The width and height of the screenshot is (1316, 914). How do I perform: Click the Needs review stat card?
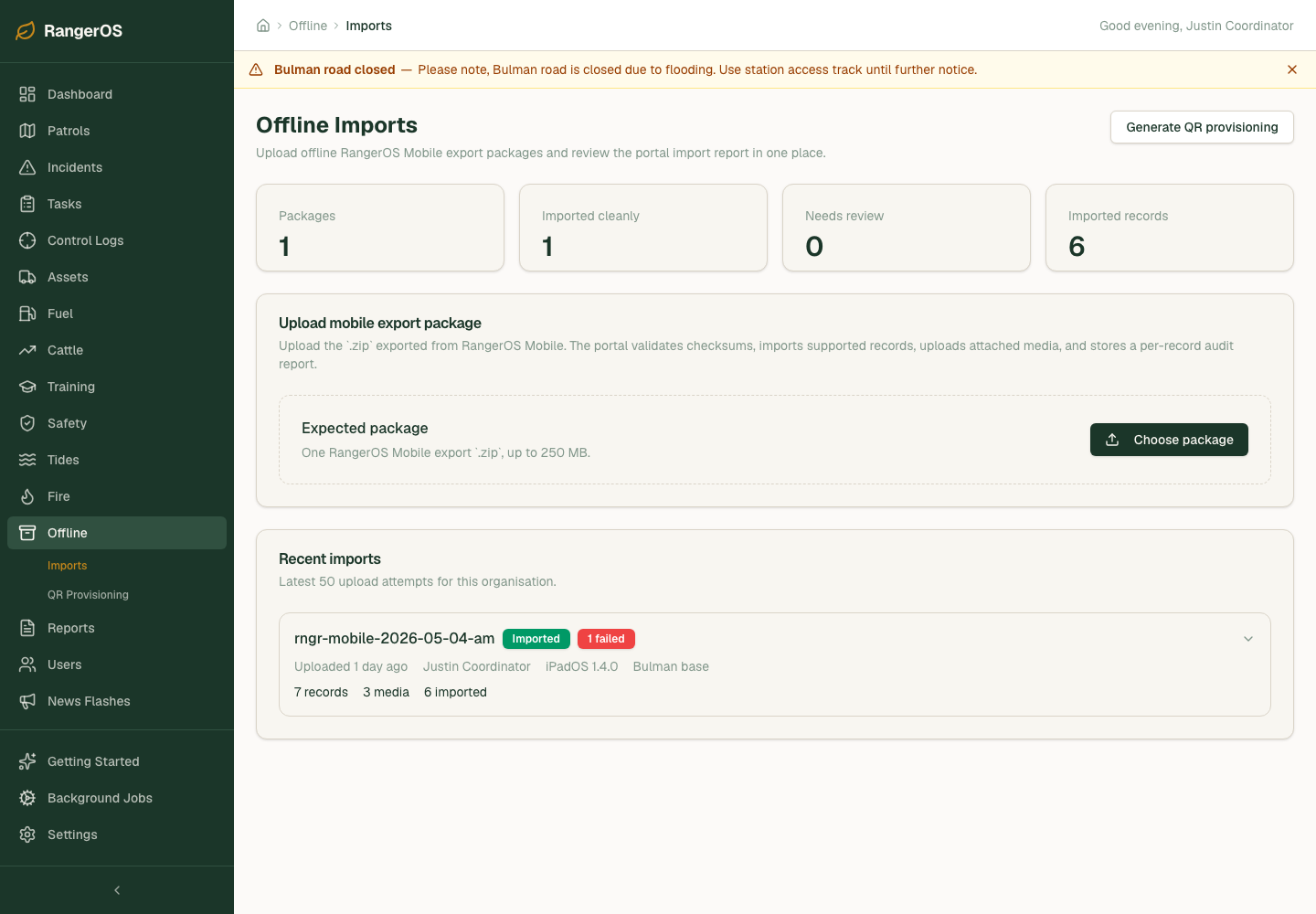(x=907, y=228)
